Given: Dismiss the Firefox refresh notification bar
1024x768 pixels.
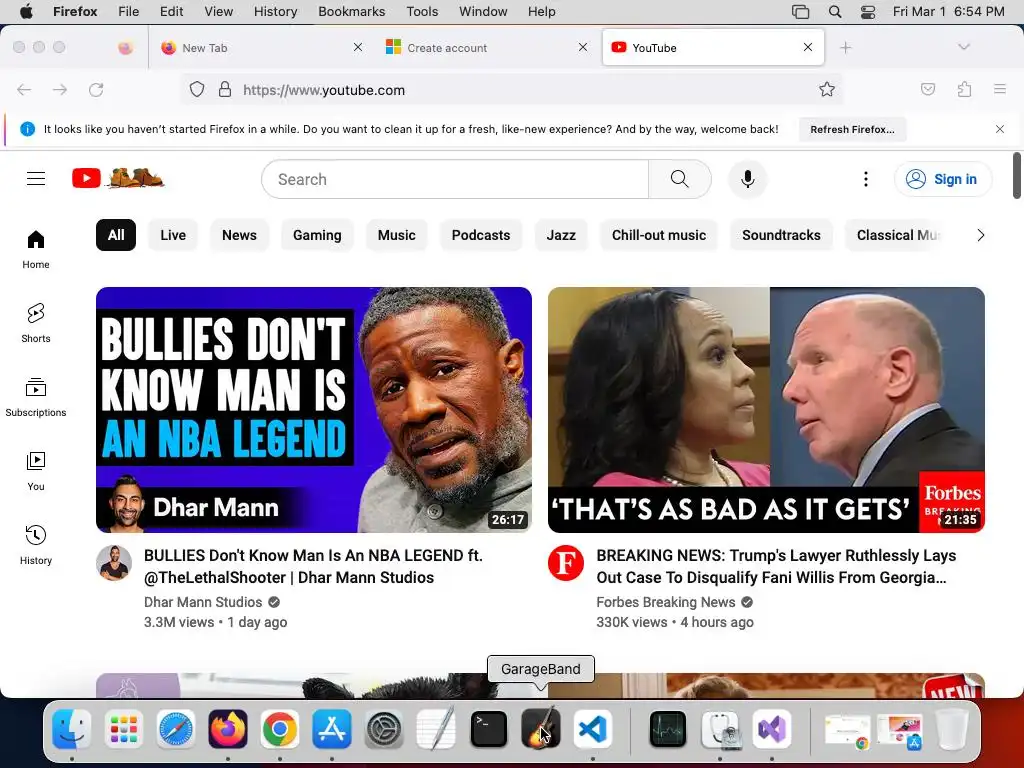Looking at the screenshot, I should 1000,129.
